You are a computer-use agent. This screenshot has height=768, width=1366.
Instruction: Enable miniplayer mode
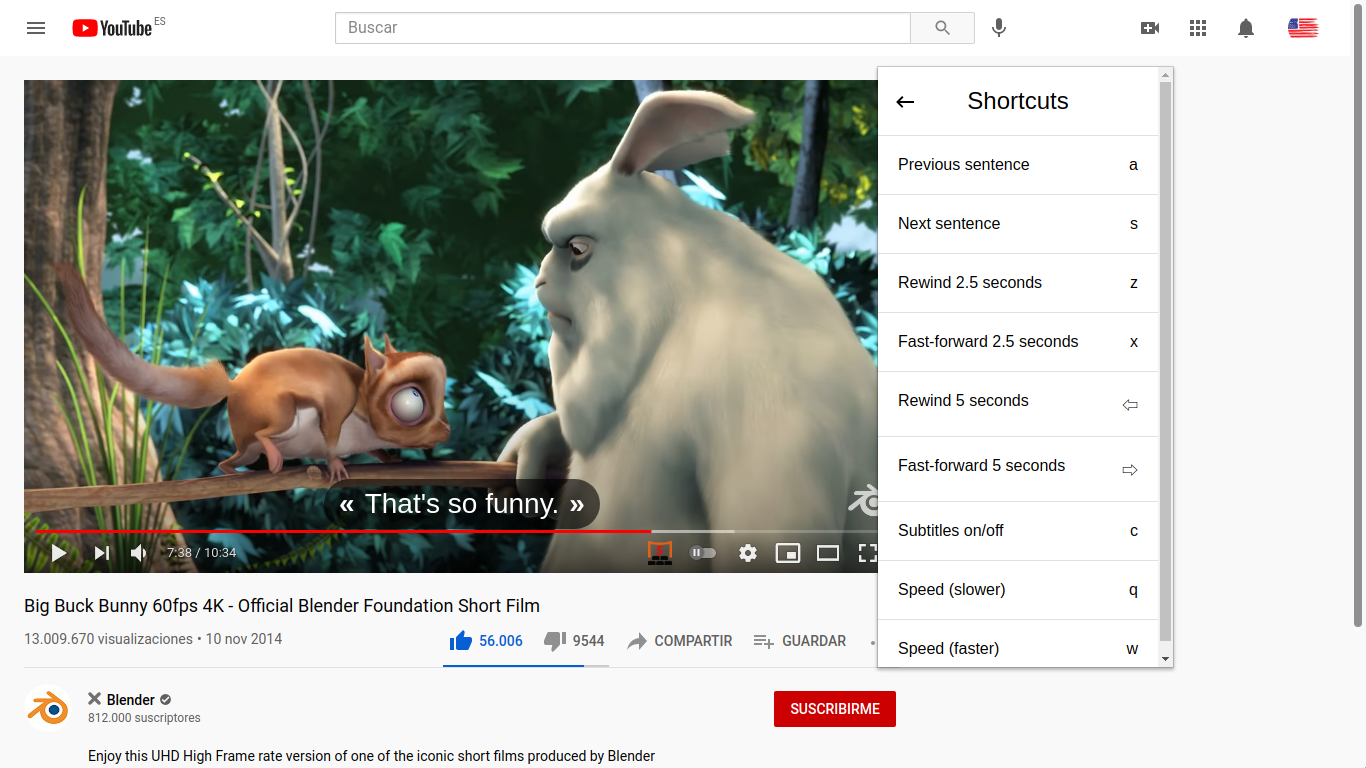click(x=788, y=553)
